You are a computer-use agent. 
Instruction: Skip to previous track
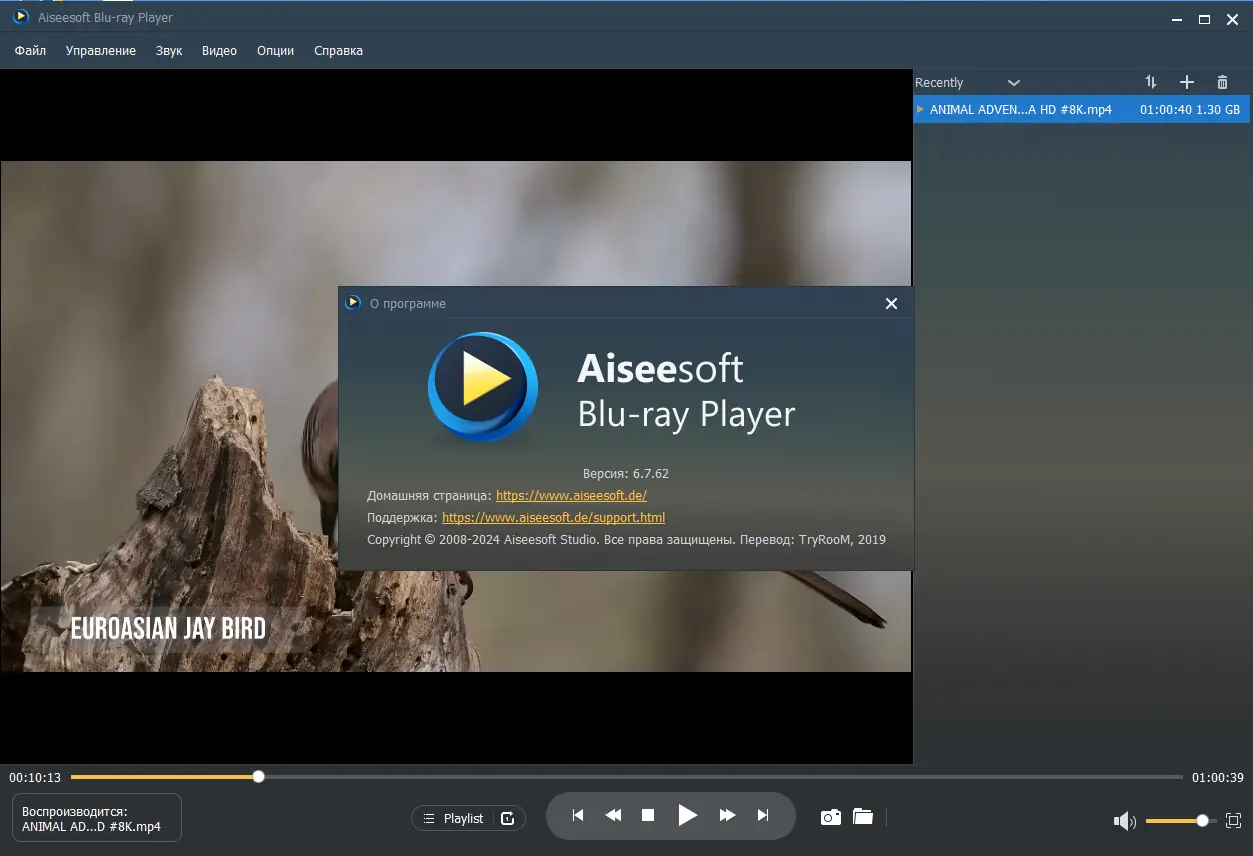(x=578, y=816)
